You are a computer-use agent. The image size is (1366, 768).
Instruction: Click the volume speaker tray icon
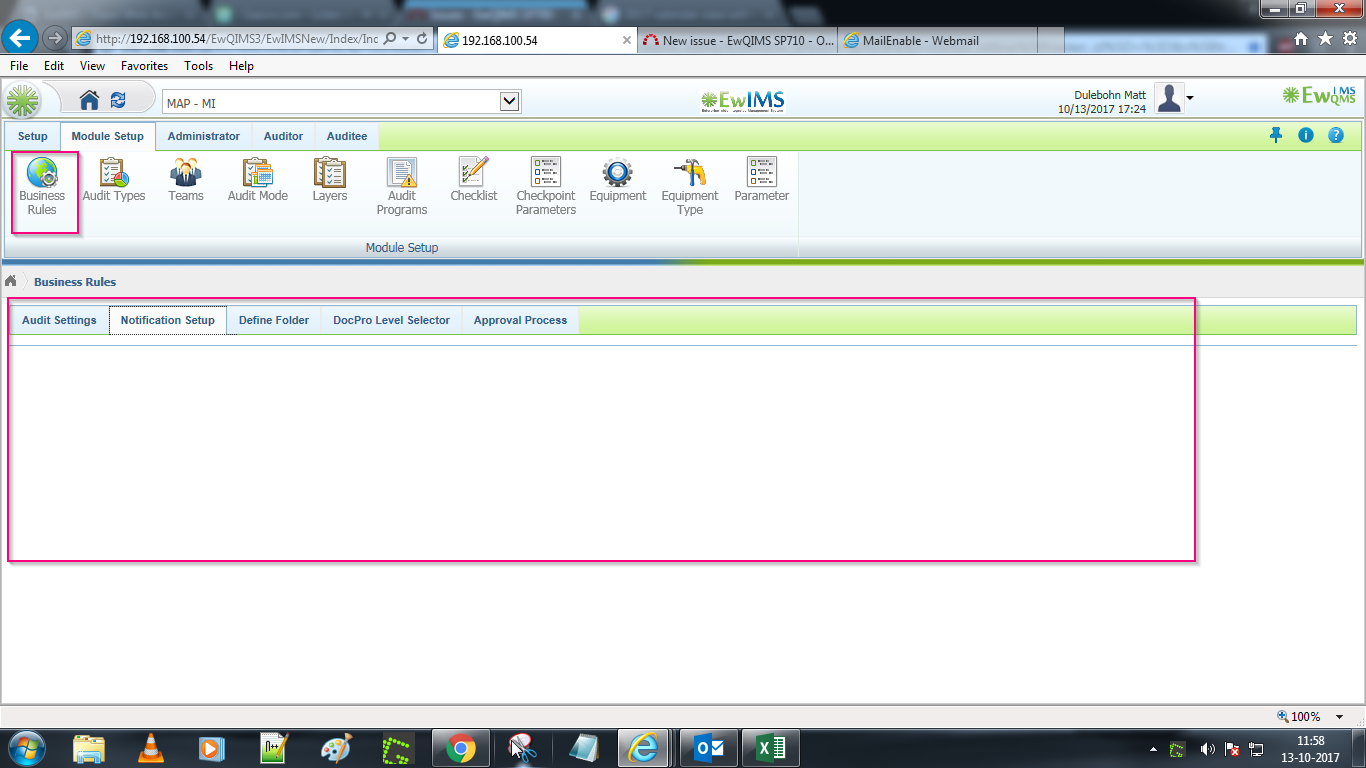[x=1207, y=748]
